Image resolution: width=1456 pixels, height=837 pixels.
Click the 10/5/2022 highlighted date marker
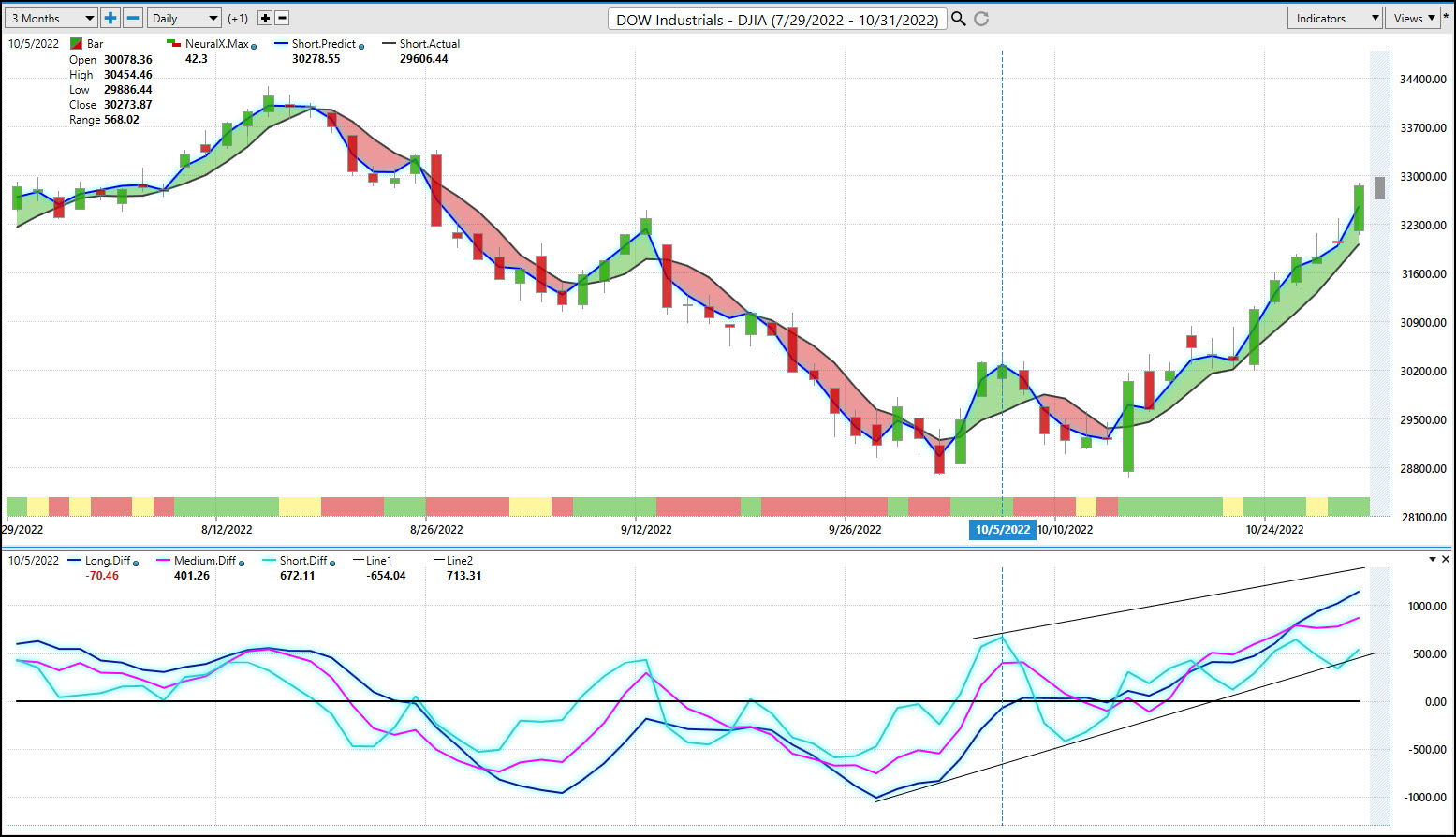(1002, 529)
